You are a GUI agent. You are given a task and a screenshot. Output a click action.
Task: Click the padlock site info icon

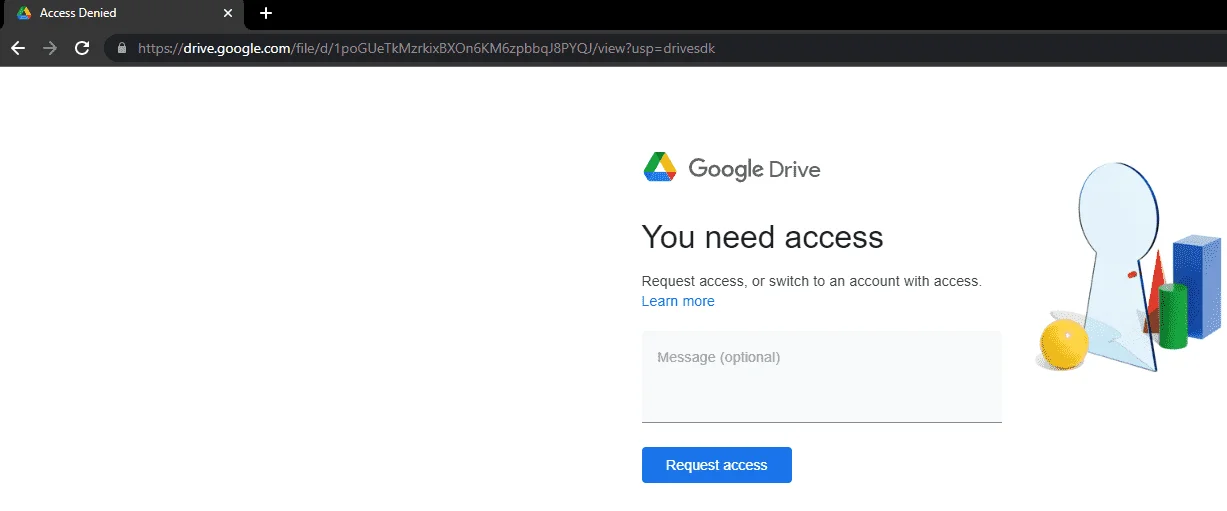[x=122, y=48]
